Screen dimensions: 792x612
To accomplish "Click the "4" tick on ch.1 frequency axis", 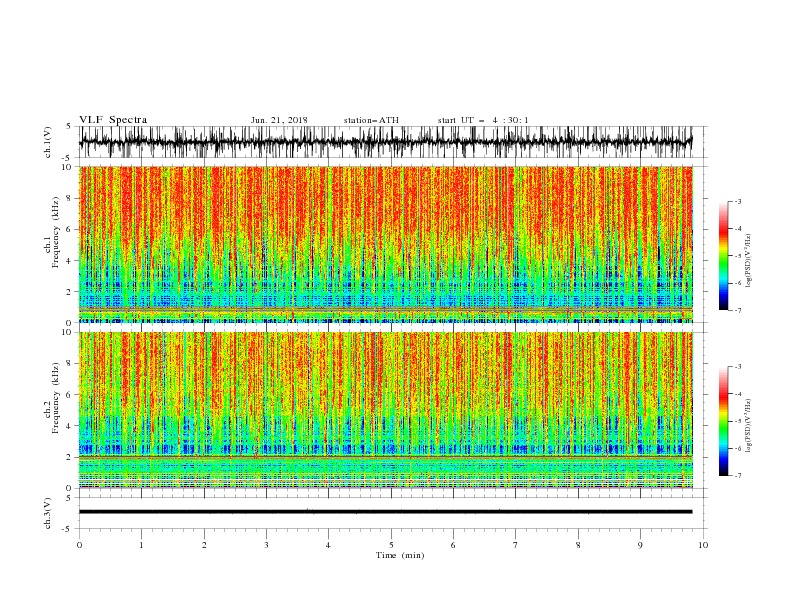I will [70, 261].
